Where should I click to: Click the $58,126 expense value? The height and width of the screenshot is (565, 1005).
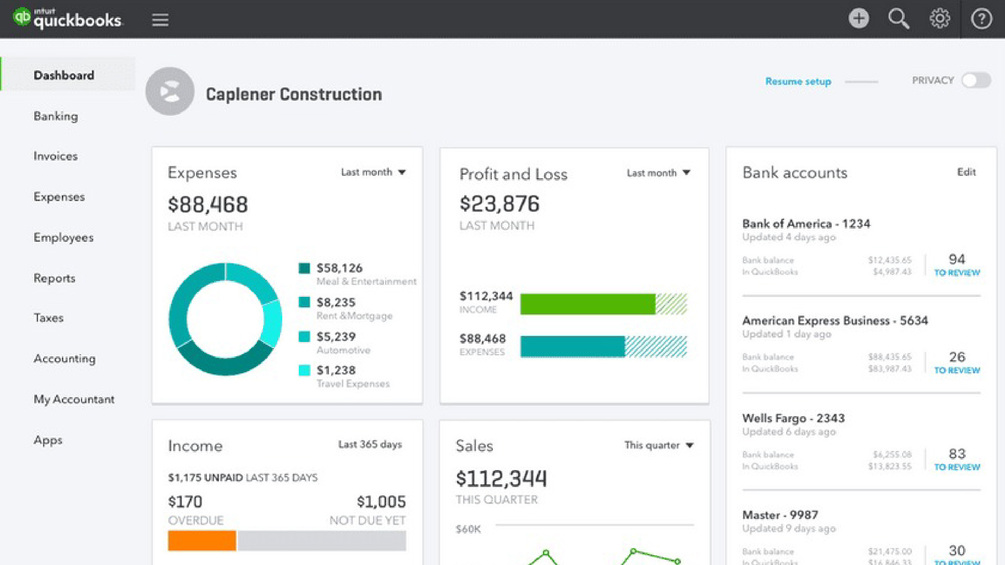click(340, 268)
